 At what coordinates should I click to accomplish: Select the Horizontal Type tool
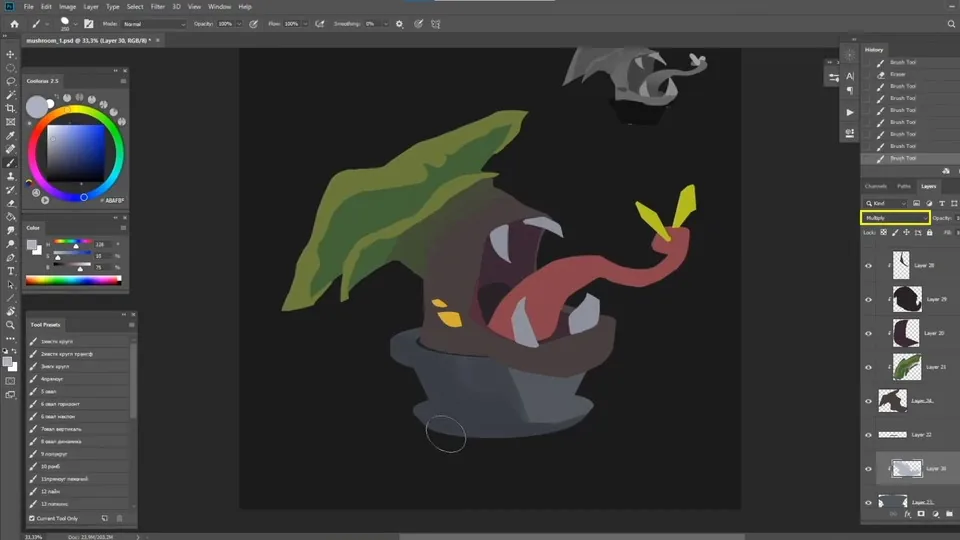(10, 271)
